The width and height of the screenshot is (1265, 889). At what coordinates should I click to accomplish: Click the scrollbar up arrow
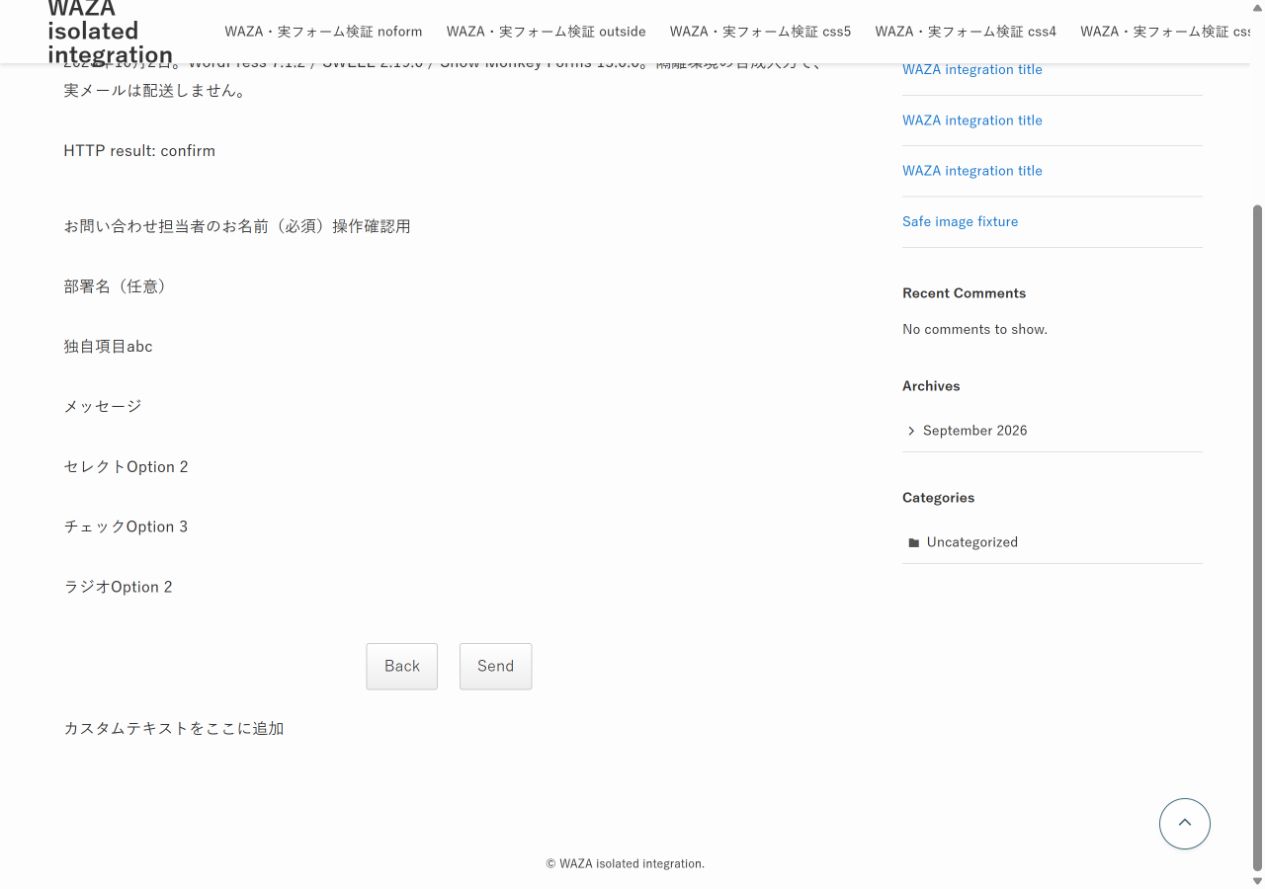1257,8
